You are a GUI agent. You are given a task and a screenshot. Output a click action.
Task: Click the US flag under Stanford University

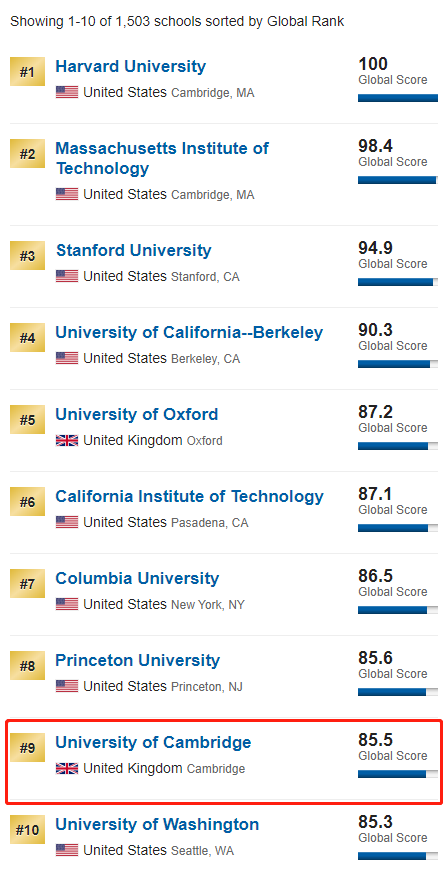pos(67,276)
